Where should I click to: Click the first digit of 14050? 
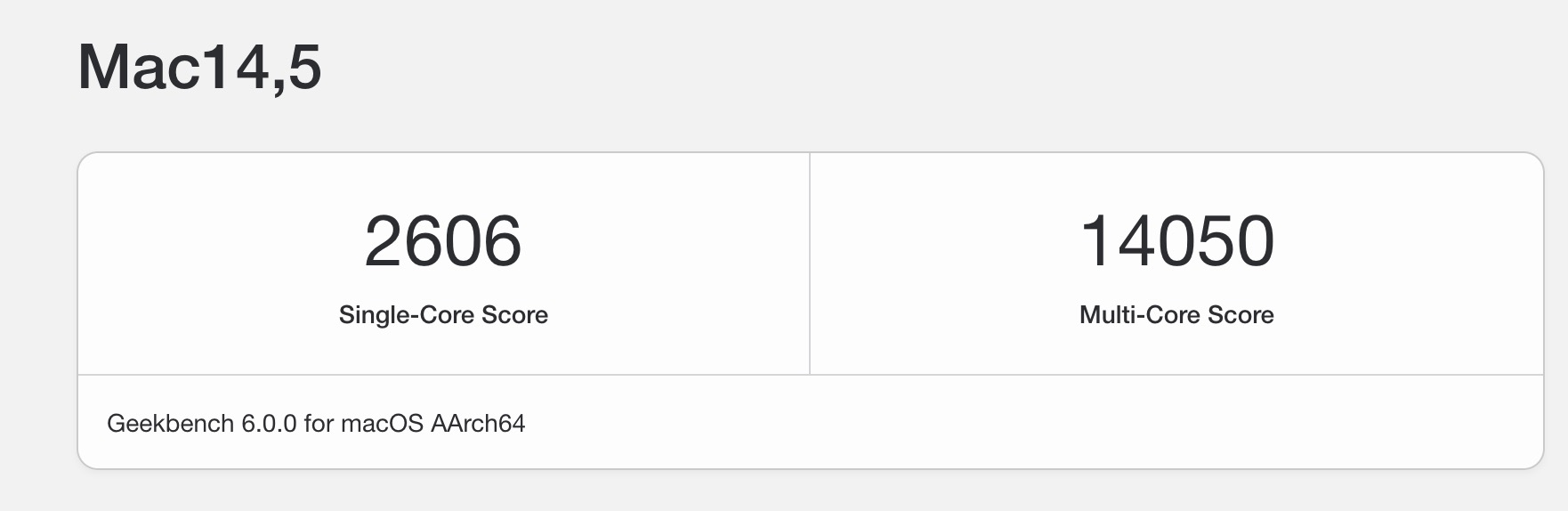(x=1093, y=241)
